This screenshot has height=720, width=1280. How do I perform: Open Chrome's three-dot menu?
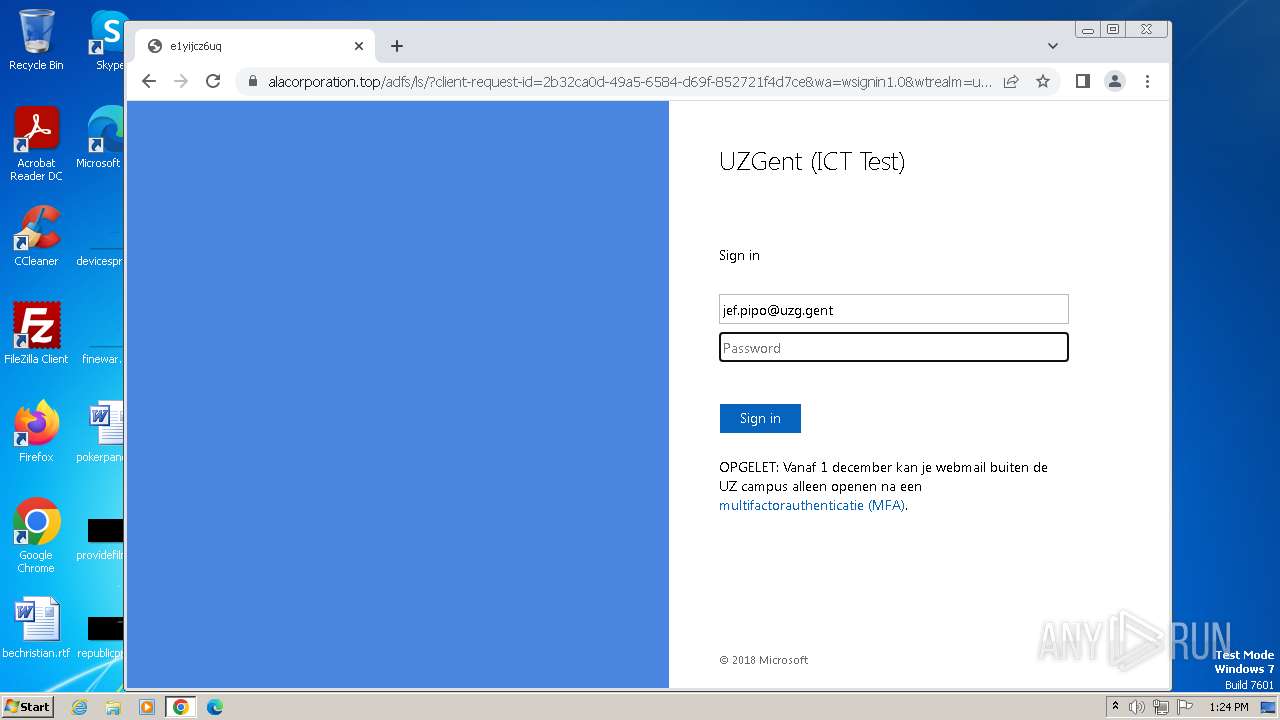(1147, 81)
